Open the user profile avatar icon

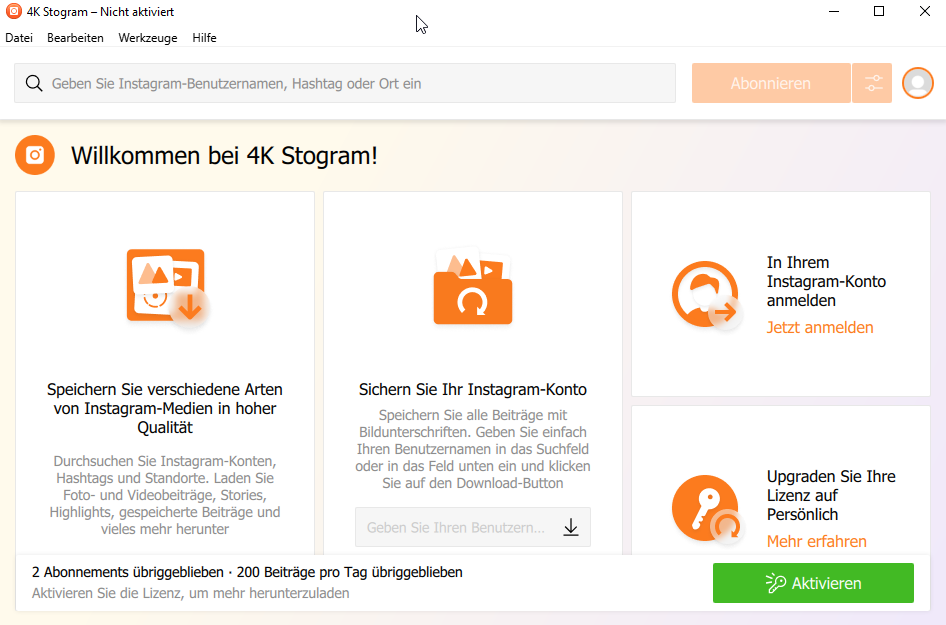point(918,83)
